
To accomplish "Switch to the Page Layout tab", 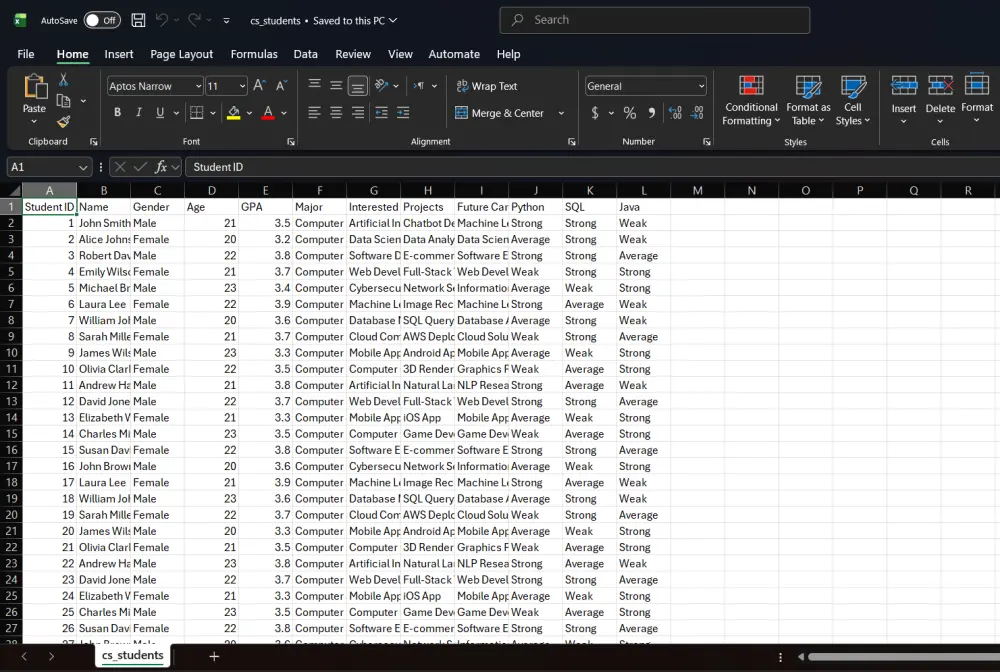I will point(182,54).
